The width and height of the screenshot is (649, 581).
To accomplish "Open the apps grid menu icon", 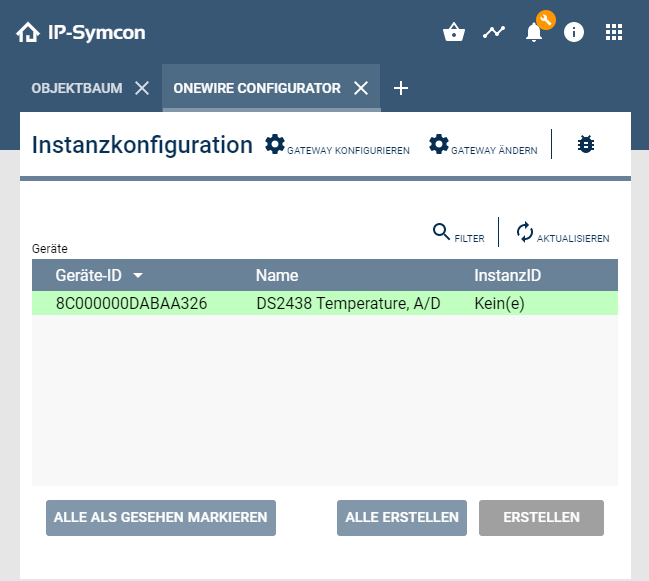I will click(x=614, y=32).
